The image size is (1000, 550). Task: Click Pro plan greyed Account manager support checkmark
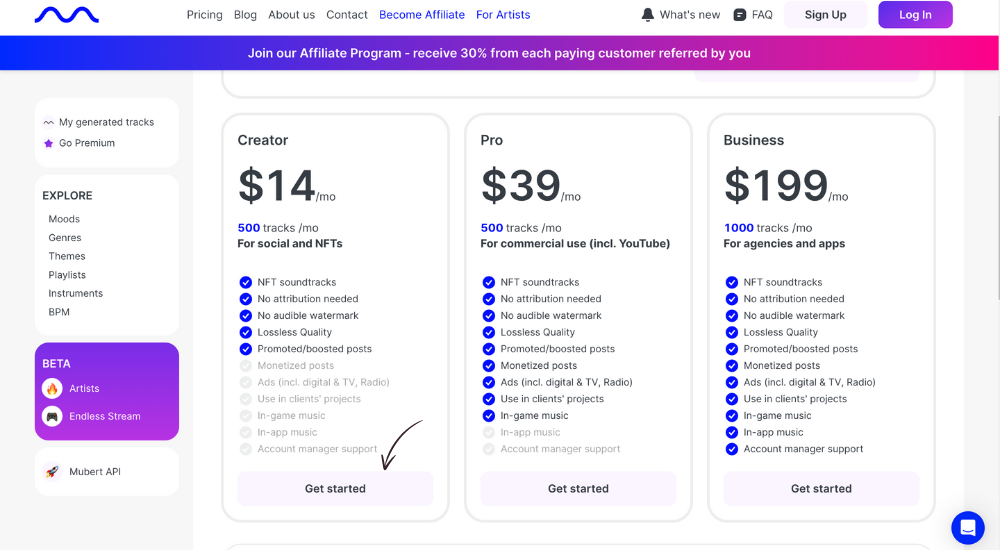tap(489, 449)
